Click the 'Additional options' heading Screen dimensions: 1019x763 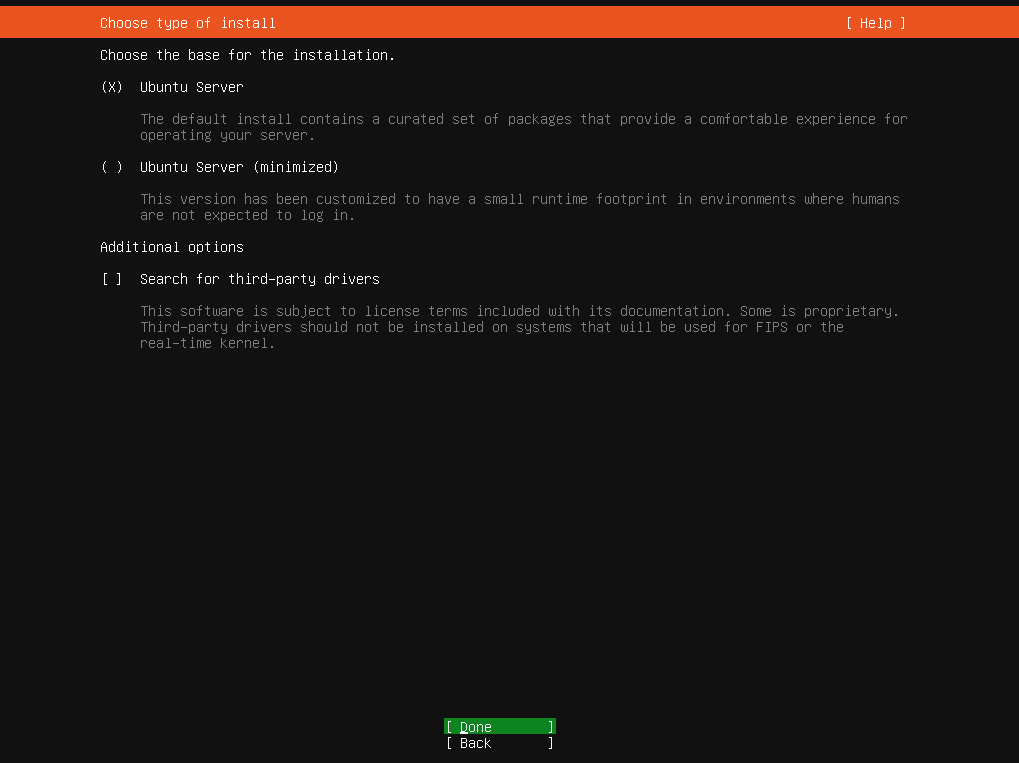click(x=172, y=247)
